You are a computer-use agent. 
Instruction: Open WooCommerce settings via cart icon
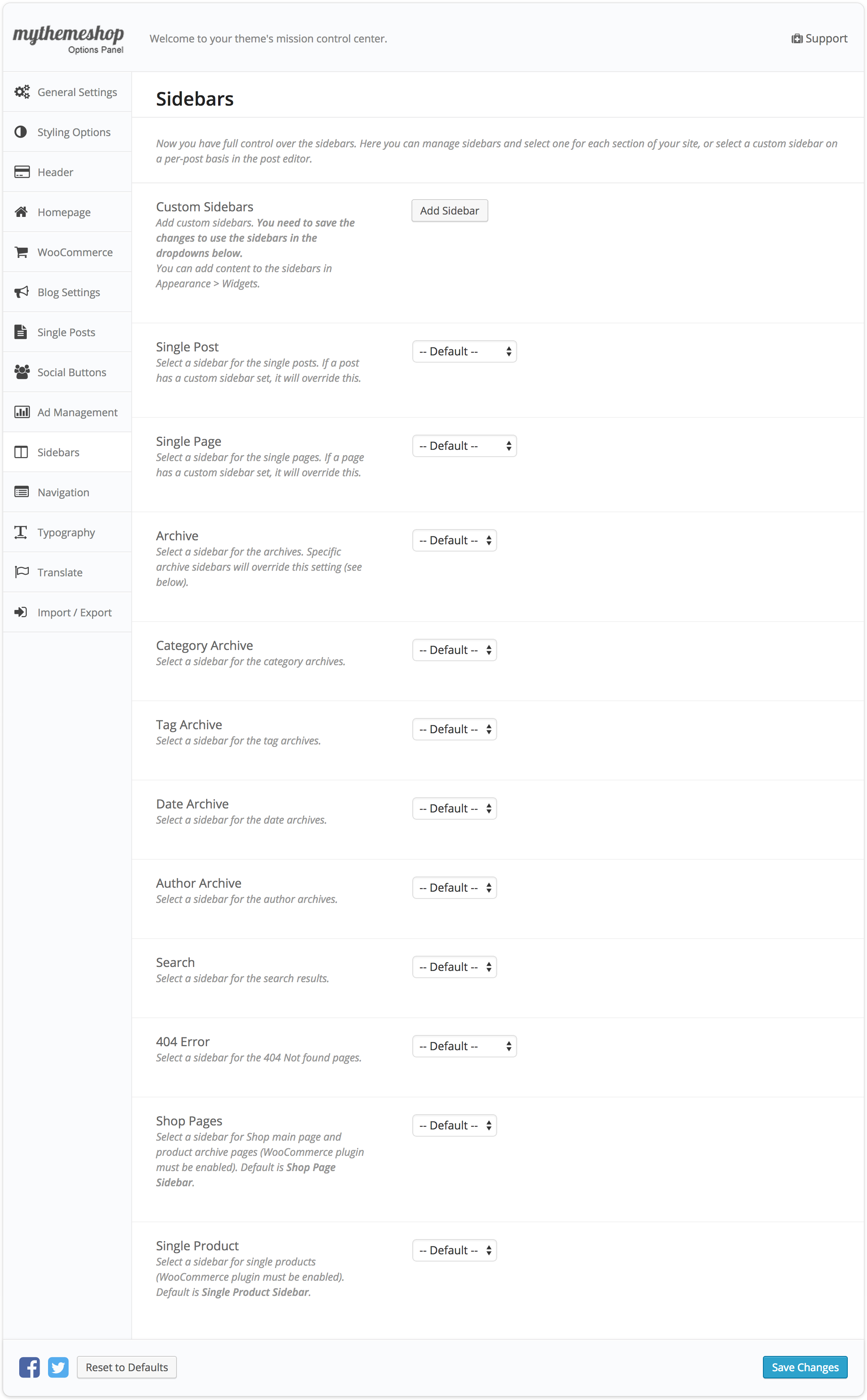click(21, 252)
